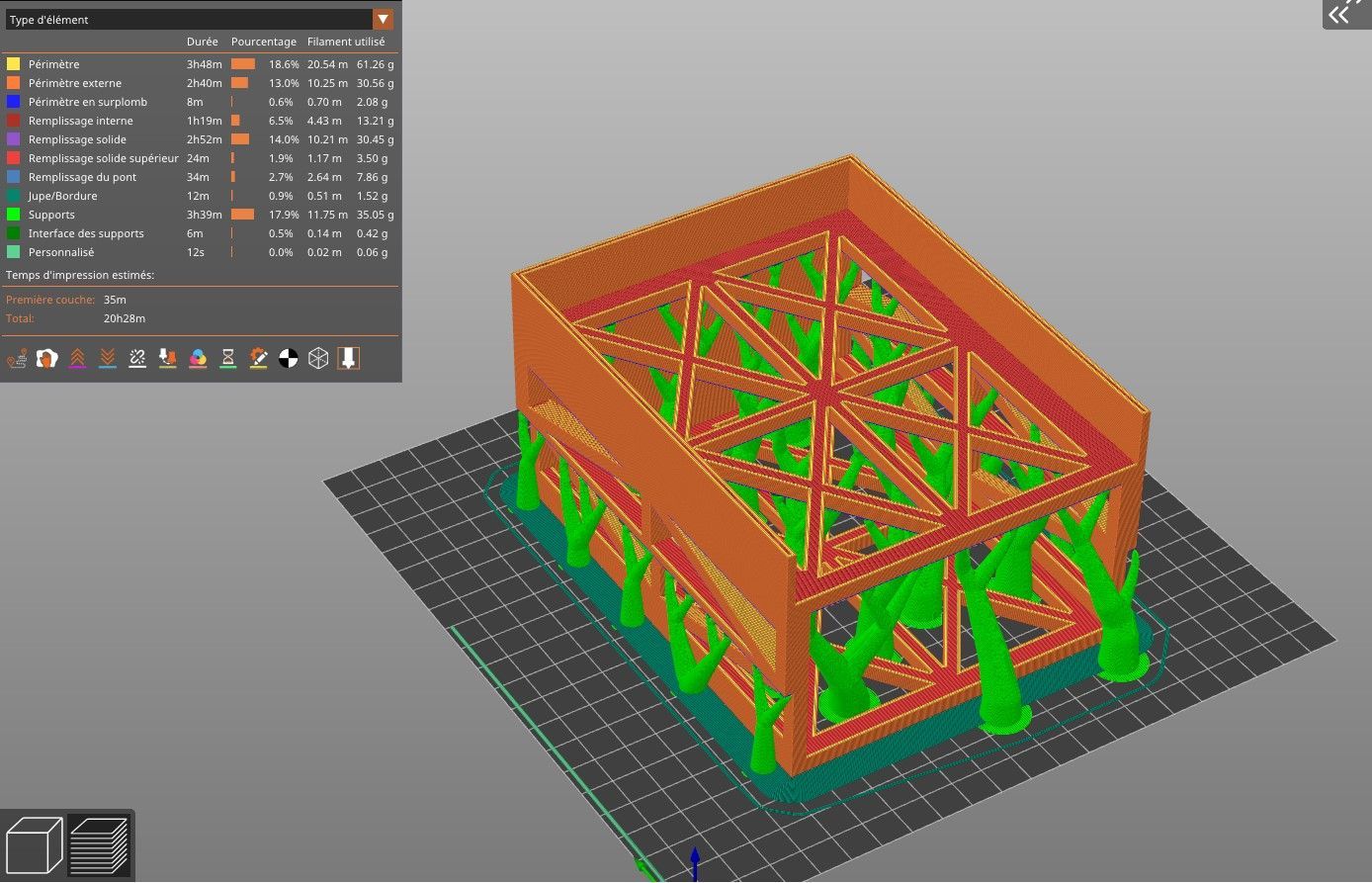The image size is (1372, 883).
Task: Click the 18.6% percentage value
Action: click(x=284, y=64)
